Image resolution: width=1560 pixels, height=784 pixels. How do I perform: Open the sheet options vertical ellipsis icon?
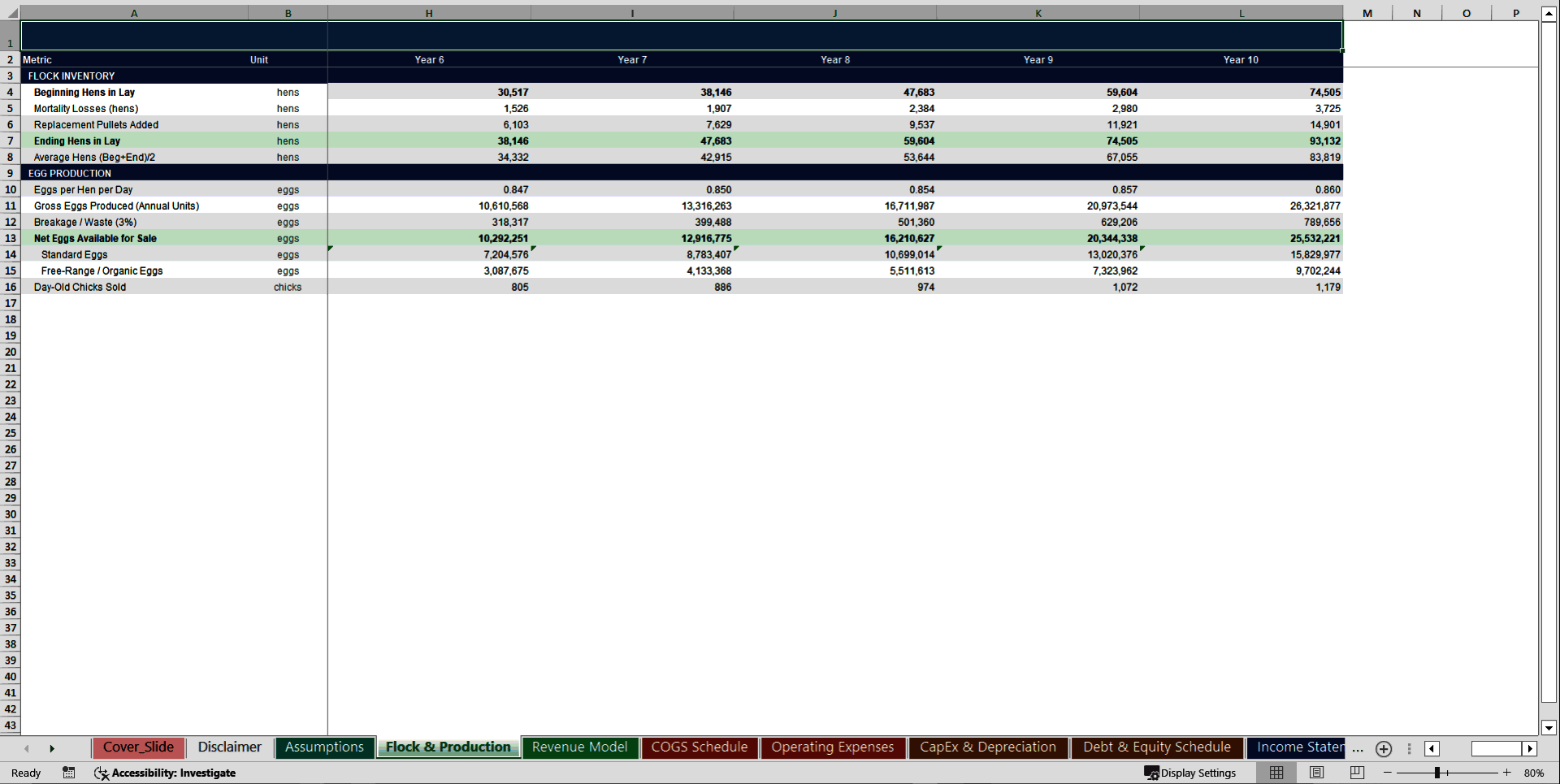click(x=1409, y=749)
